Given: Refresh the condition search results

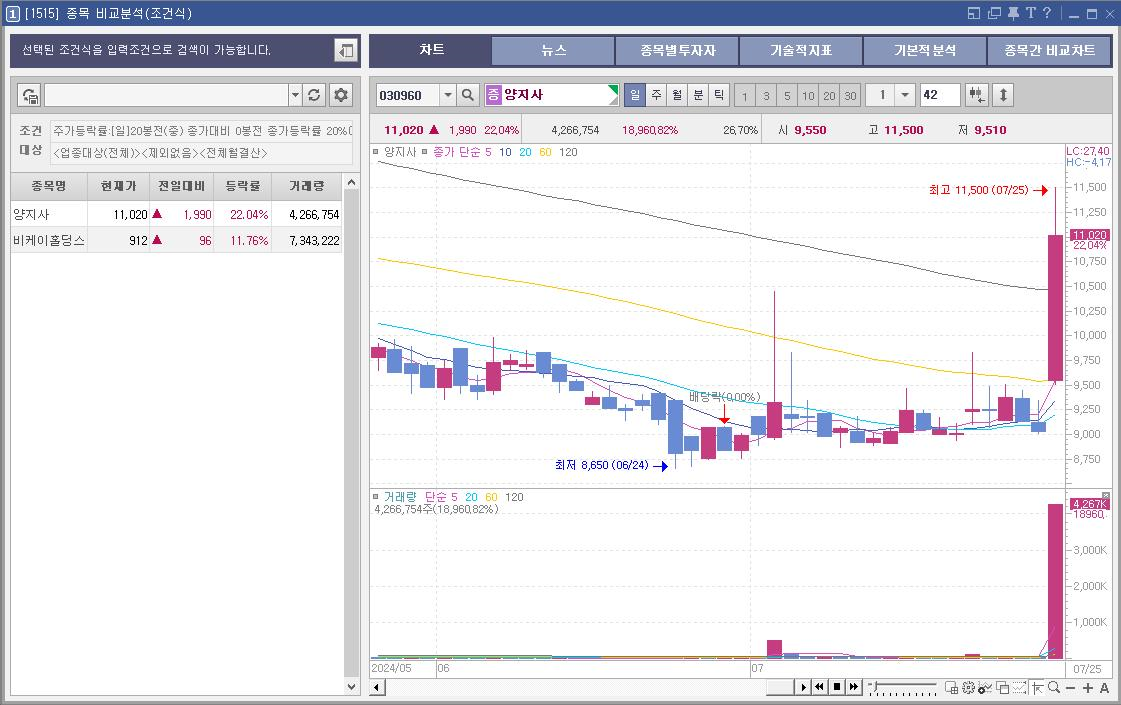Looking at the screenshot, I should tap(314, 95).
